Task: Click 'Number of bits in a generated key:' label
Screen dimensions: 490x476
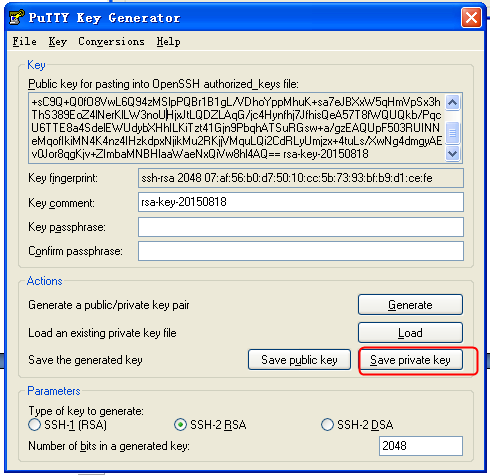Action: (x=109, y=446)
